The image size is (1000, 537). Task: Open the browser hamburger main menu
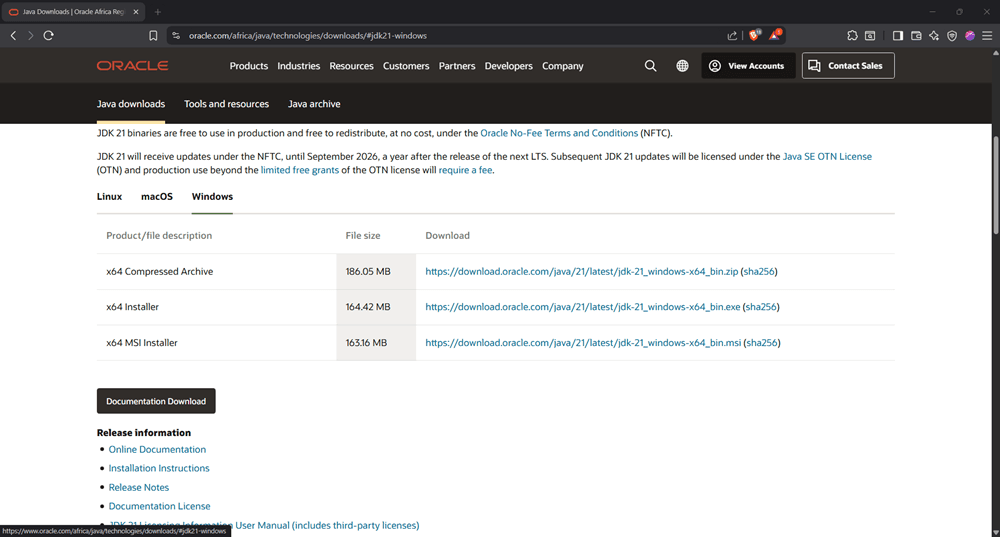point(987,35)
